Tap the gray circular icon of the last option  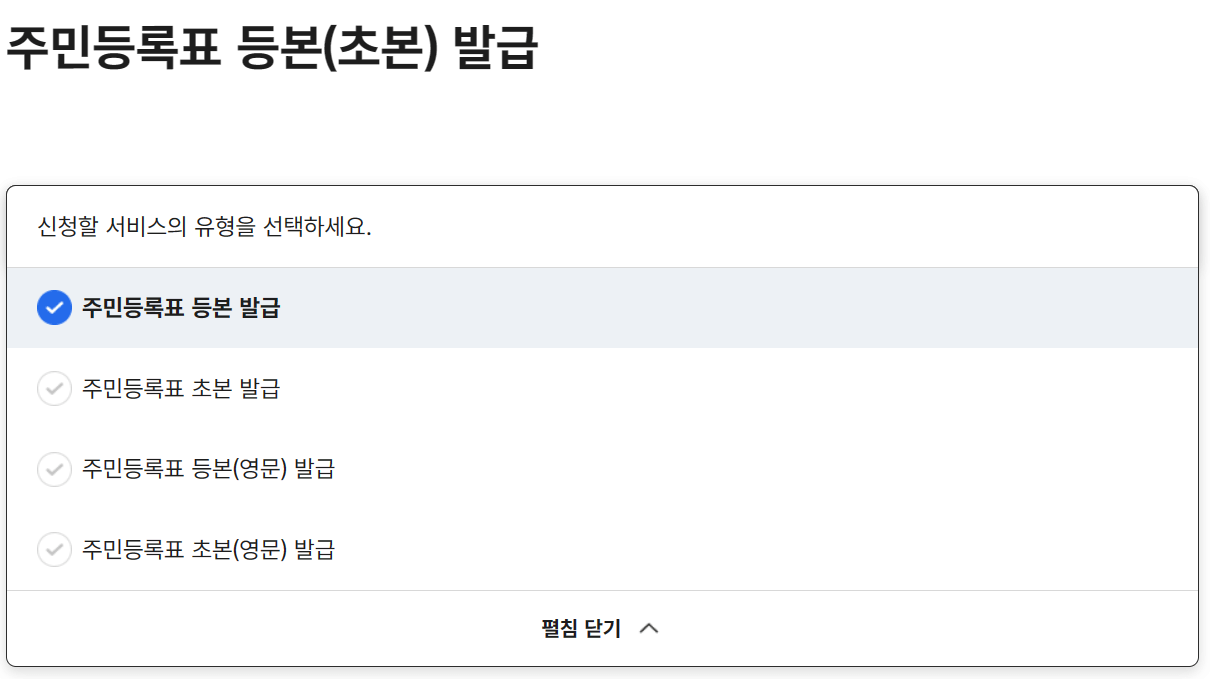point(53,549)
